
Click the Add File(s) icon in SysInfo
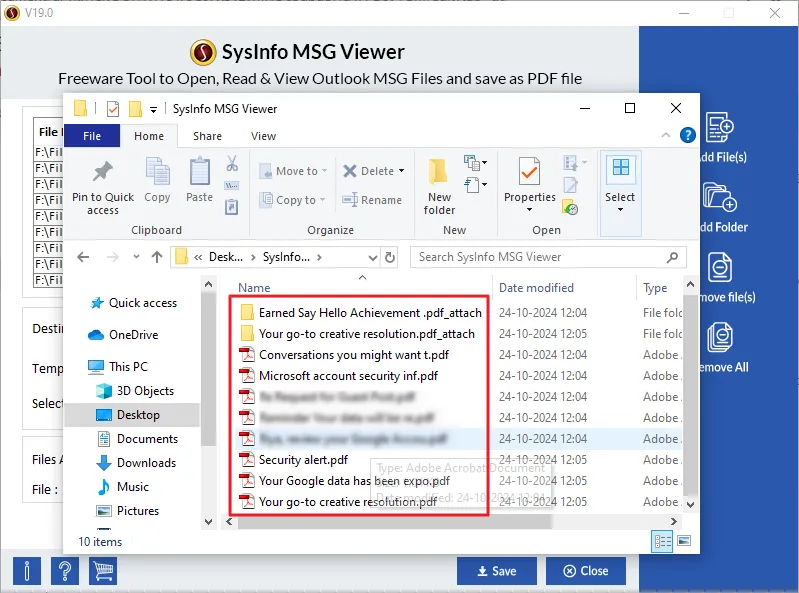pyautogui.click(x=720, y=127)
